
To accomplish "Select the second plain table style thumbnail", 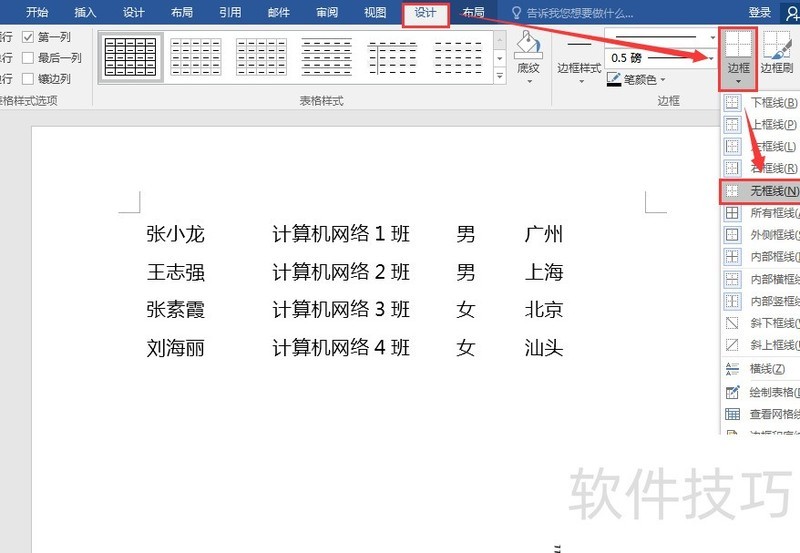I will 196,57.
